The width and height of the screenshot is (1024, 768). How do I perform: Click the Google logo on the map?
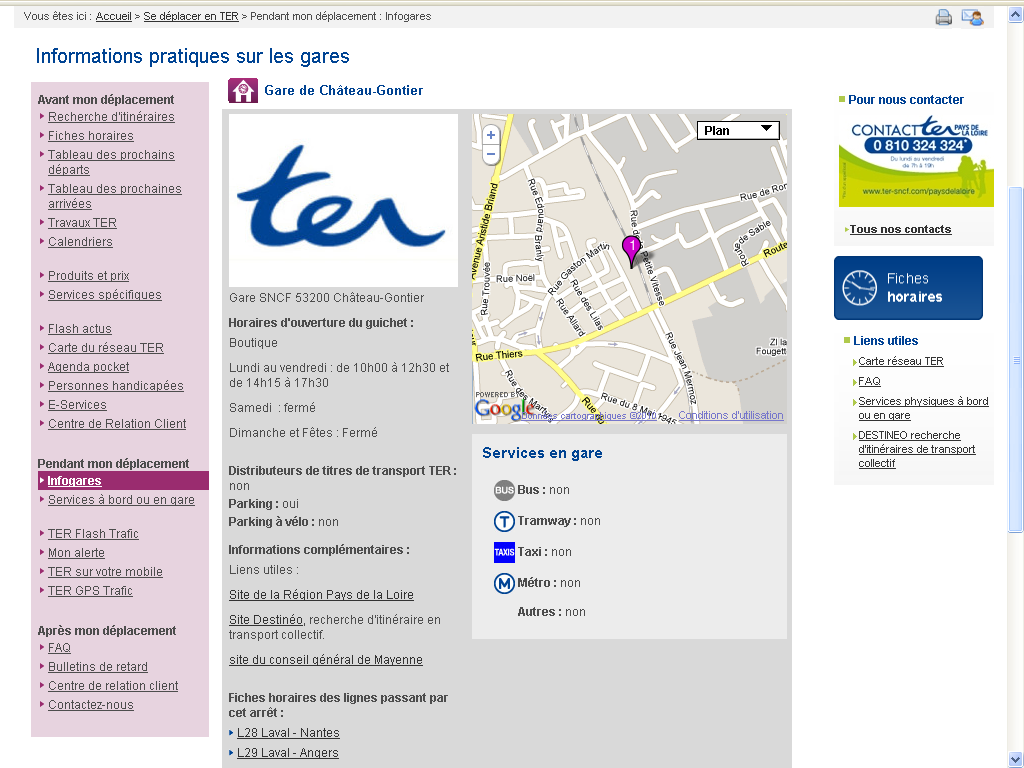pos(503,409)
